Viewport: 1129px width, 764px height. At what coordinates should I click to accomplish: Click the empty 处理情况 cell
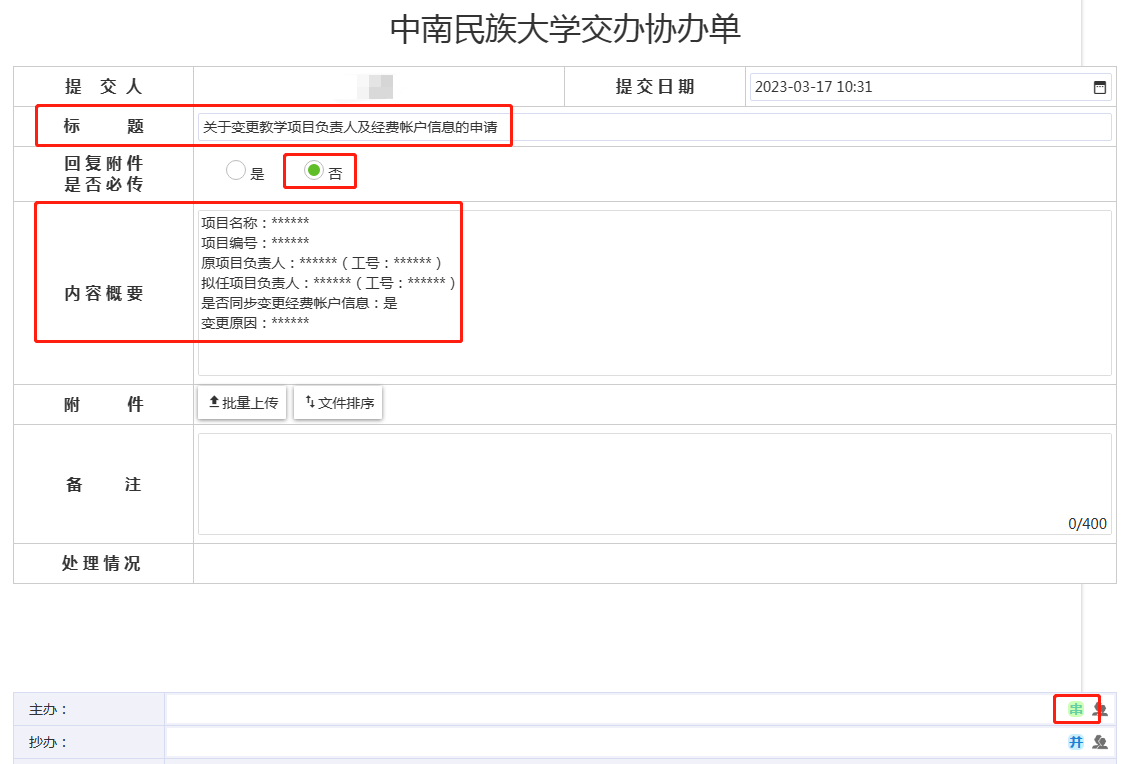pyautogui.click(x=654, y=563)
